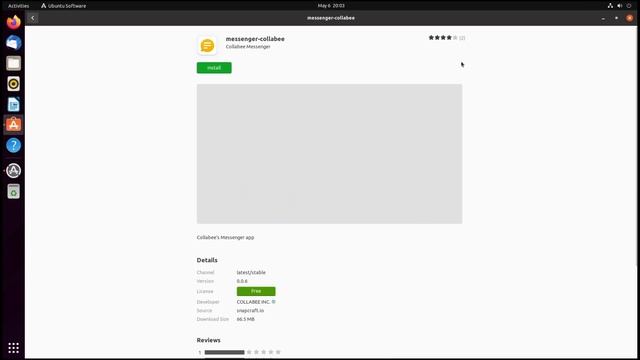The image size is (640, 360).
Task: Close the Ubuntu Software window
Action: [x=629, y=18]
